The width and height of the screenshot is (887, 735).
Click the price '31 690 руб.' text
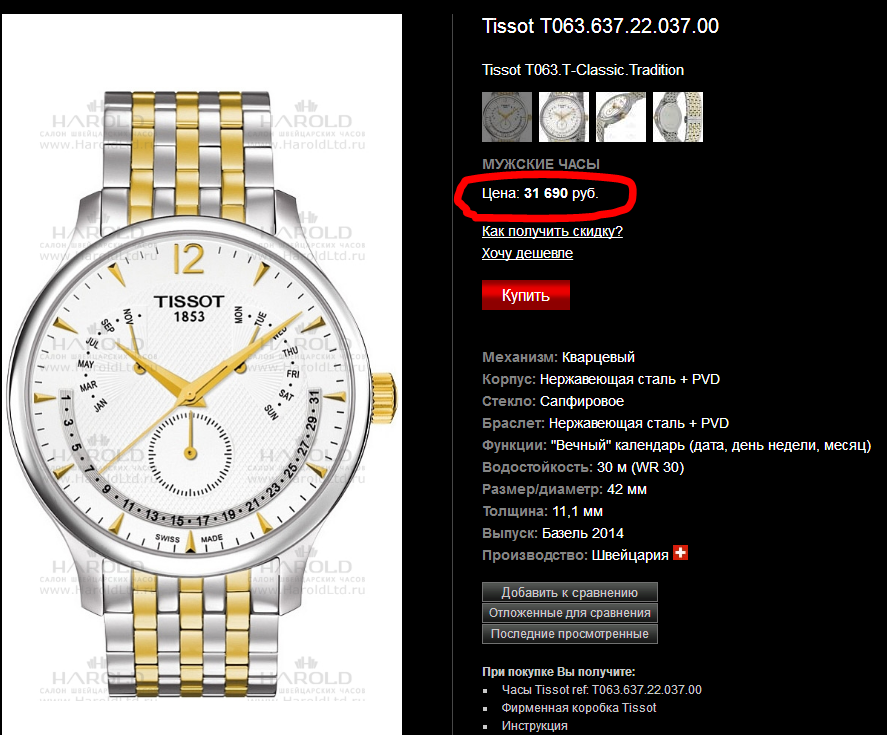(561, 194)
